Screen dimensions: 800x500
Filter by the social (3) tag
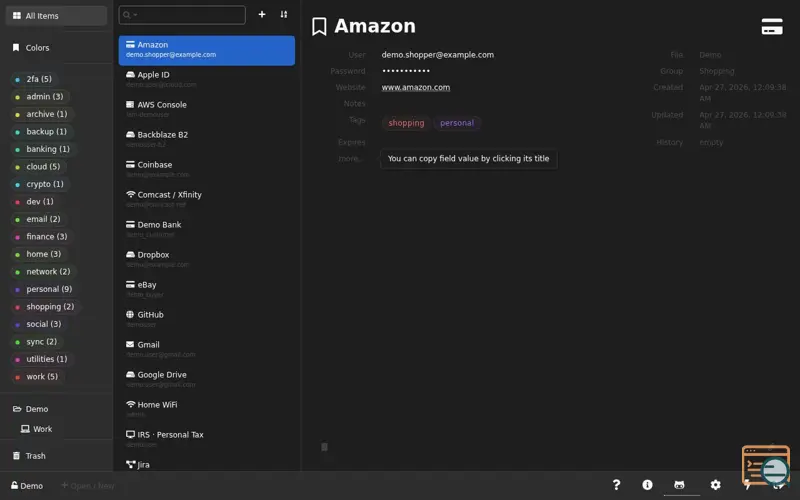click(x=39, y=324)
